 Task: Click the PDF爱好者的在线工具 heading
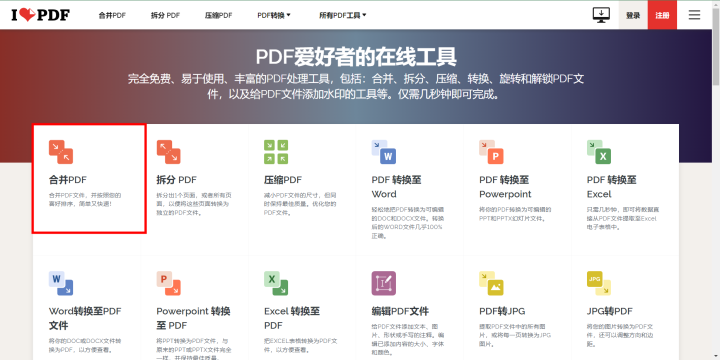[x=356, y=57]
